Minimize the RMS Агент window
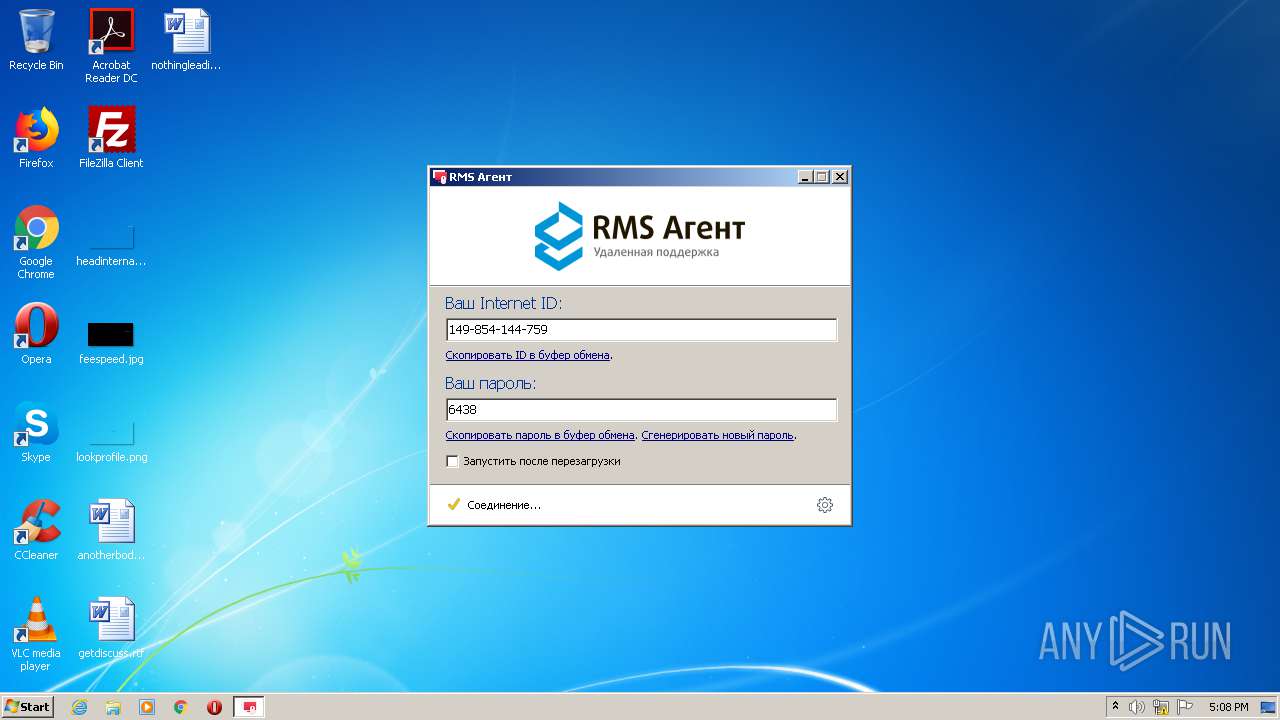1280x720 pixels. (805, 177)
